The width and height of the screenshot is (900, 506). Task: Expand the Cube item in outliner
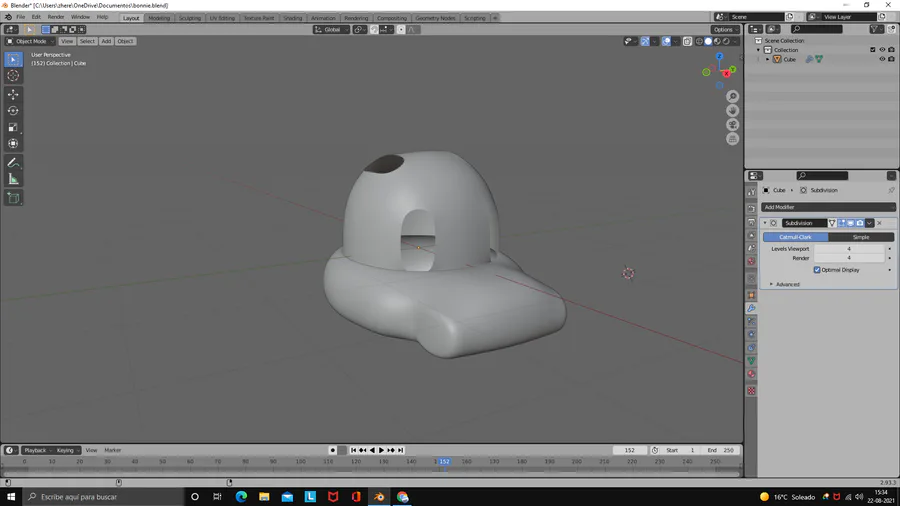click(x=768, y=59)
